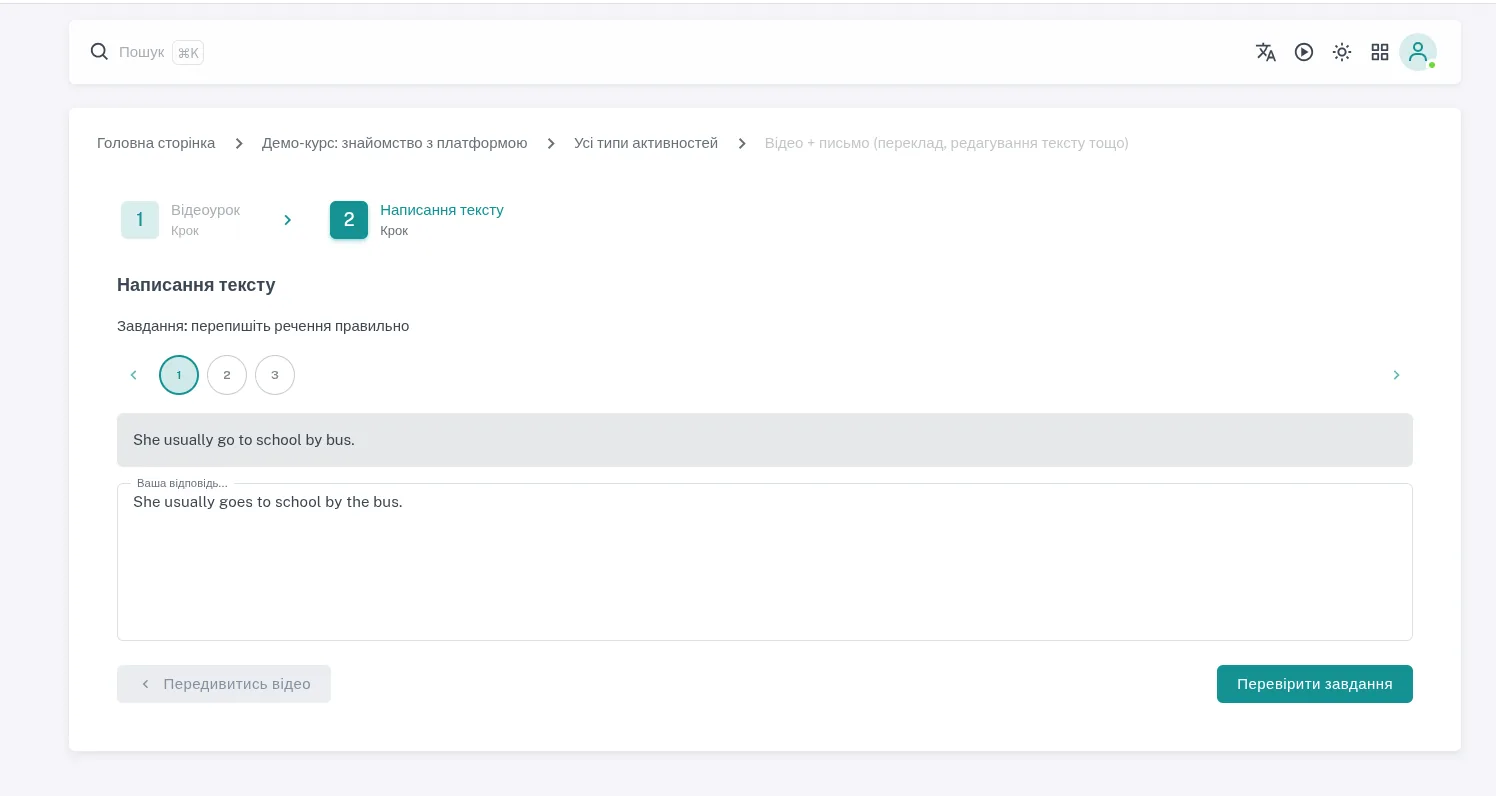This screenshot has height=796, width=1496.
Task: Open the user profile avatar
Action: click(x=1418, y=52)
